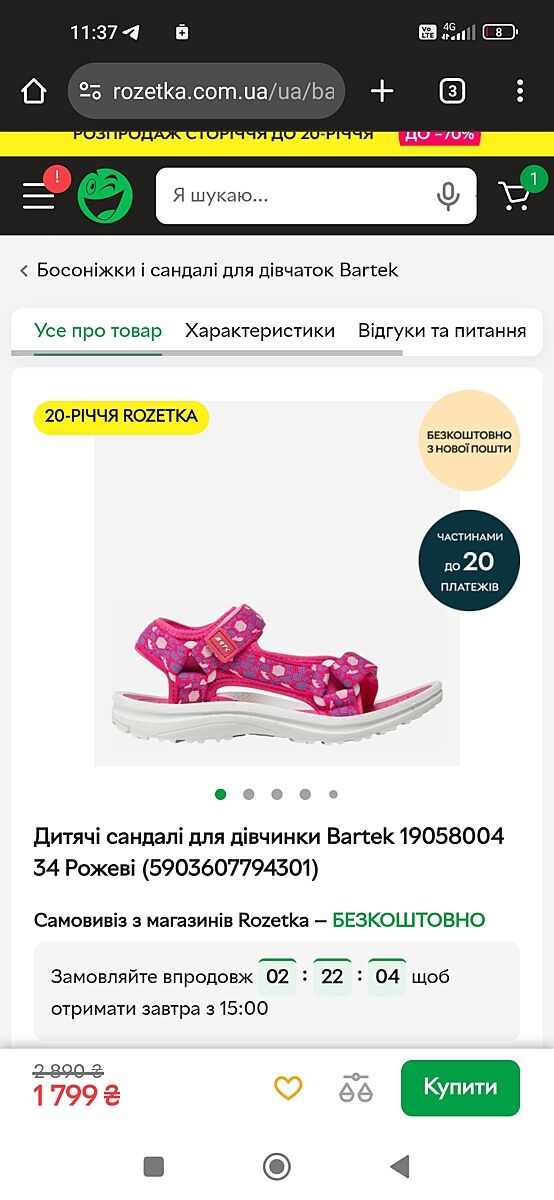Tap the green Rozetka smiley logo
Screen dimensions: 554x1200
pos(105,196)
